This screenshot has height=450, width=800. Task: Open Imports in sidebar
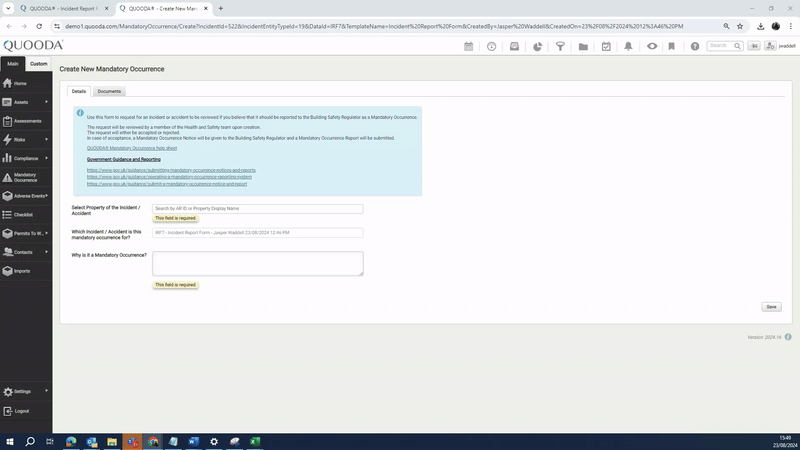pos(26,271)
